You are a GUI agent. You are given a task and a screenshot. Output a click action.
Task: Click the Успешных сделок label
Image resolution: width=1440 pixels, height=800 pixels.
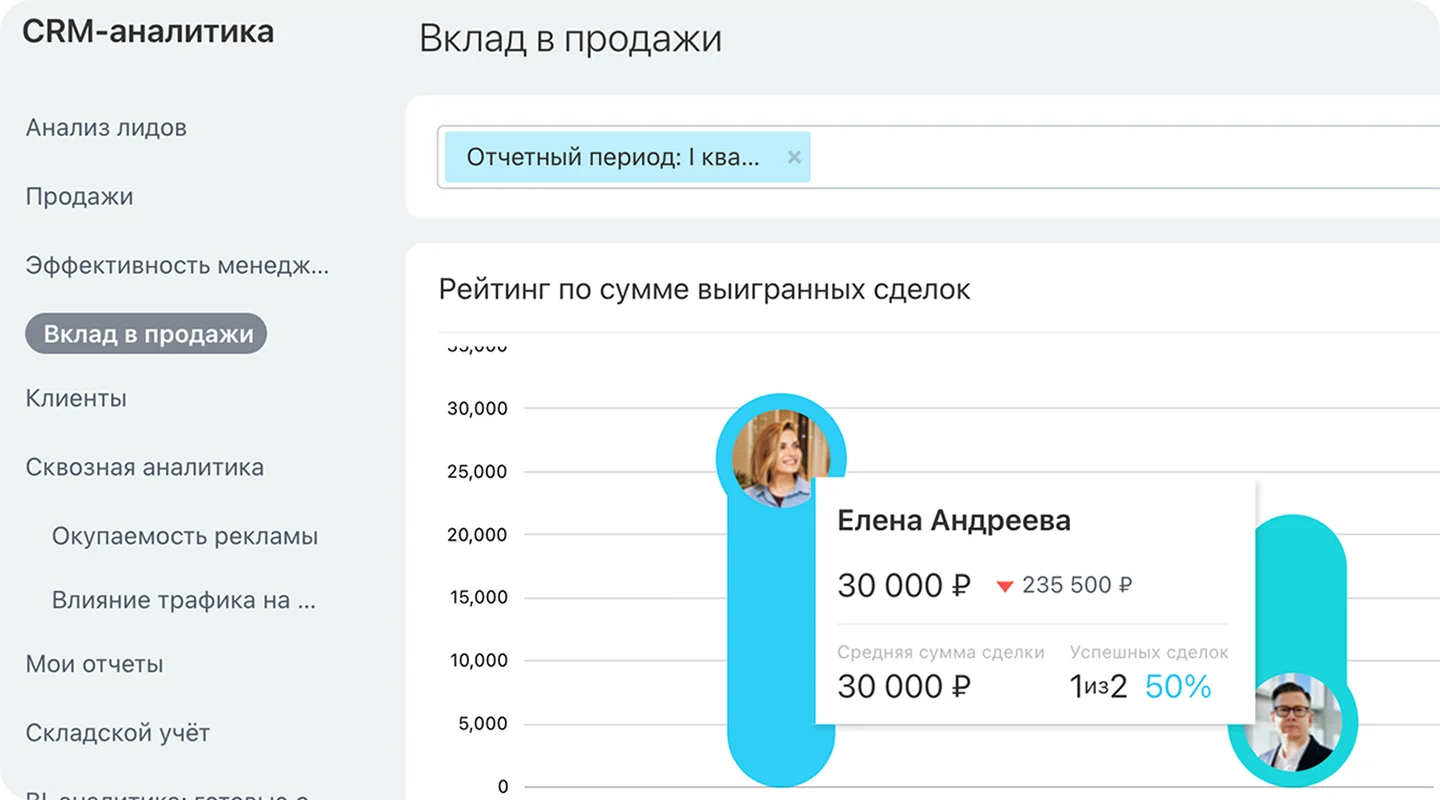coord(1149,652)
